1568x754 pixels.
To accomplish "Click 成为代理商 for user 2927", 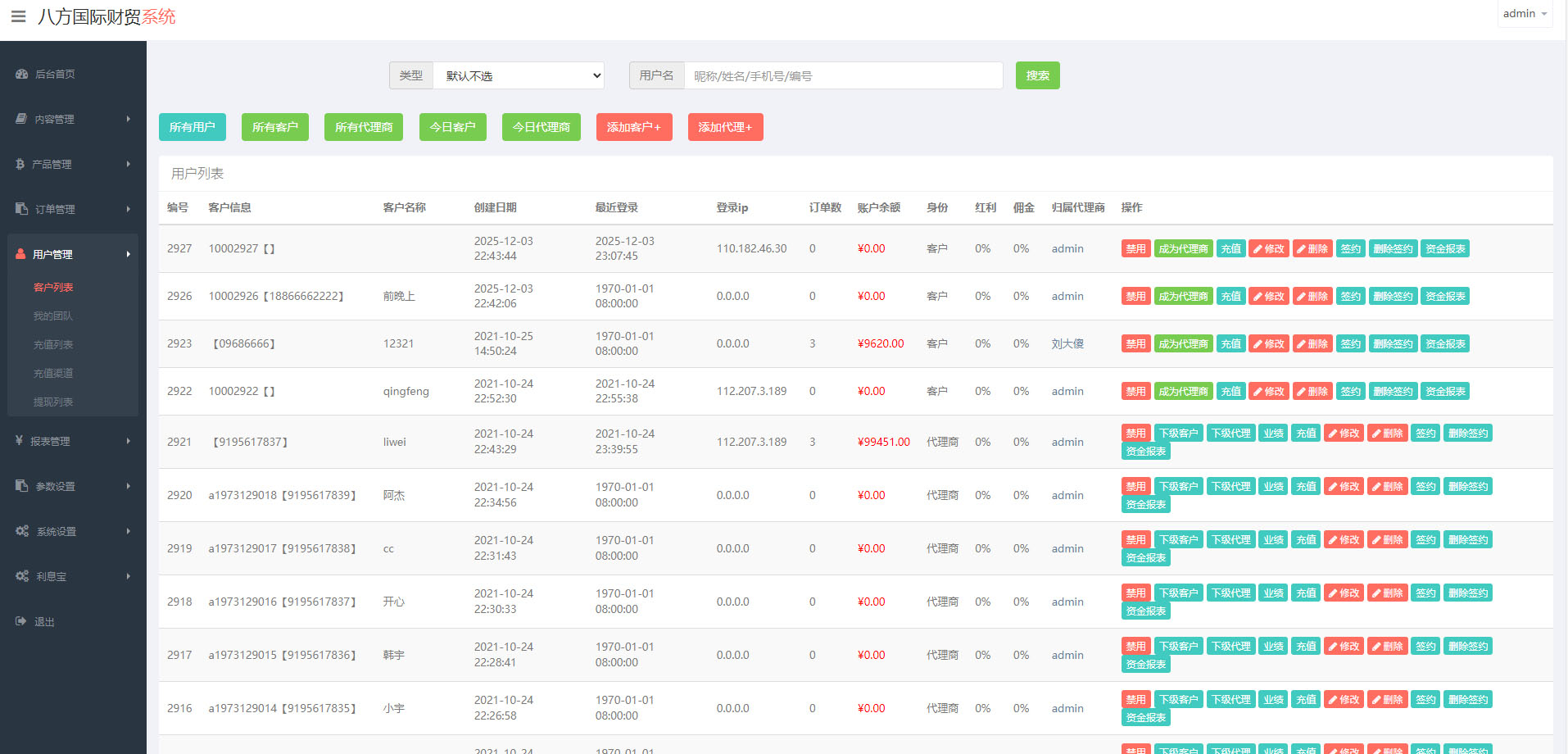I will 1183,248.
